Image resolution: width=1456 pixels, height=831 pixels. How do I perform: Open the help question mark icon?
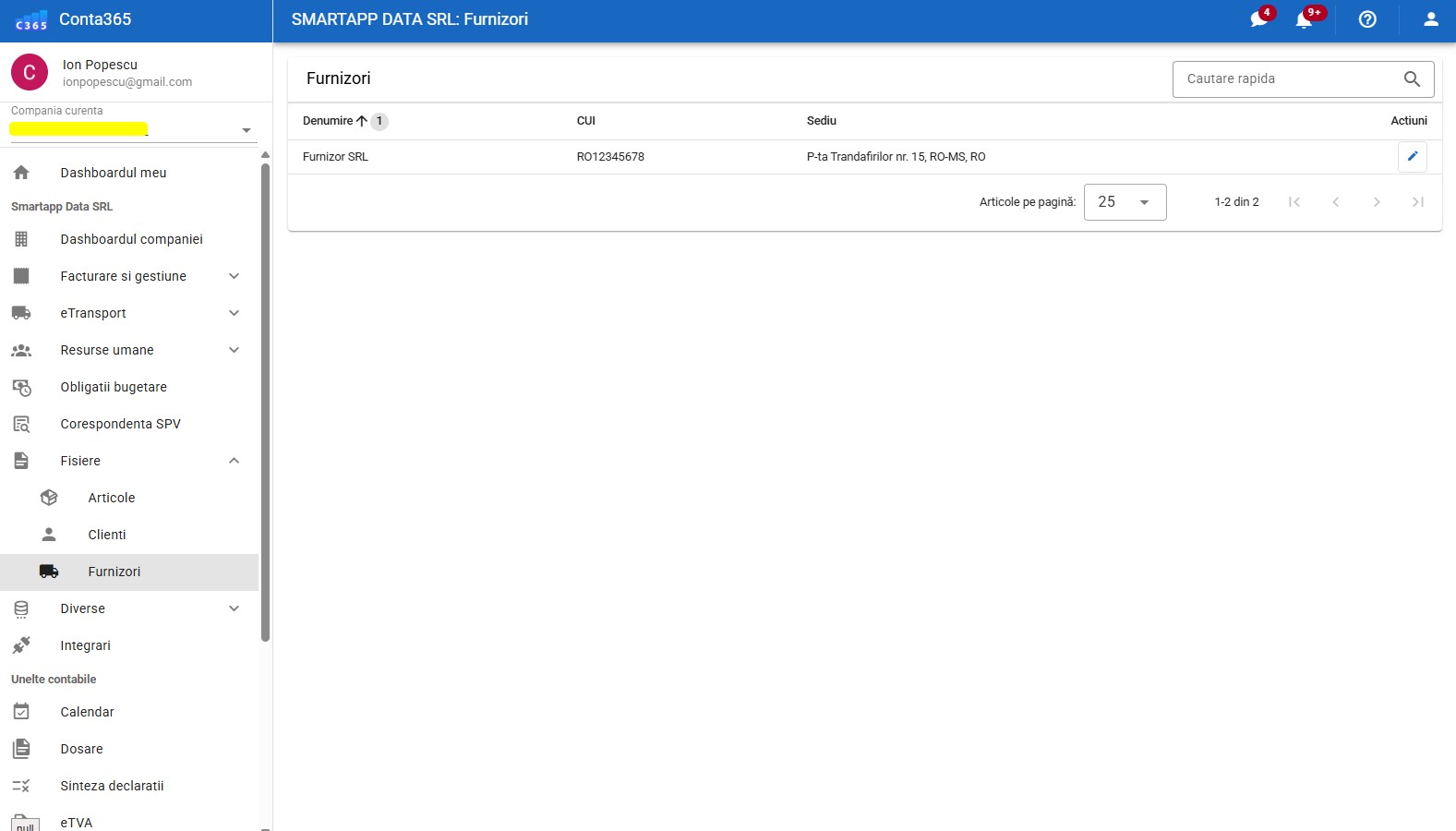[1367, 19]
